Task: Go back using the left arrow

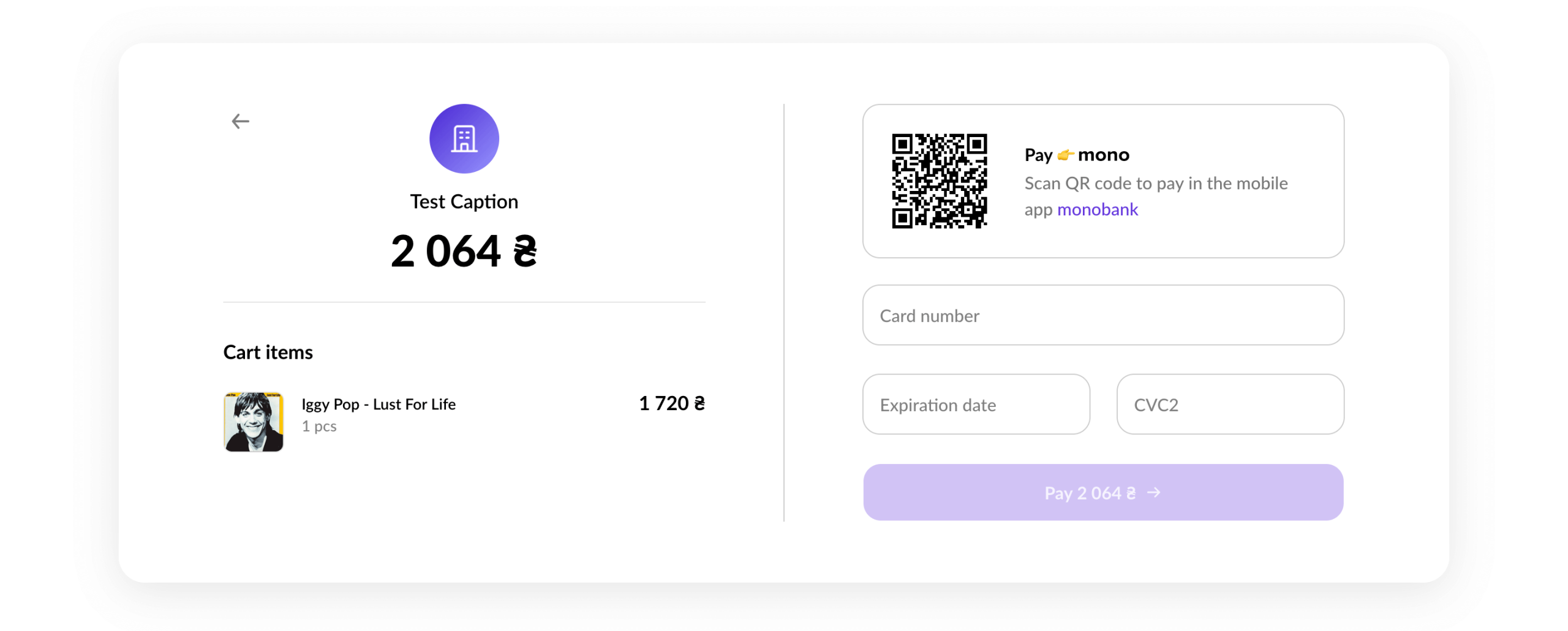Action: pyautogui.click(x=240, y=121)
